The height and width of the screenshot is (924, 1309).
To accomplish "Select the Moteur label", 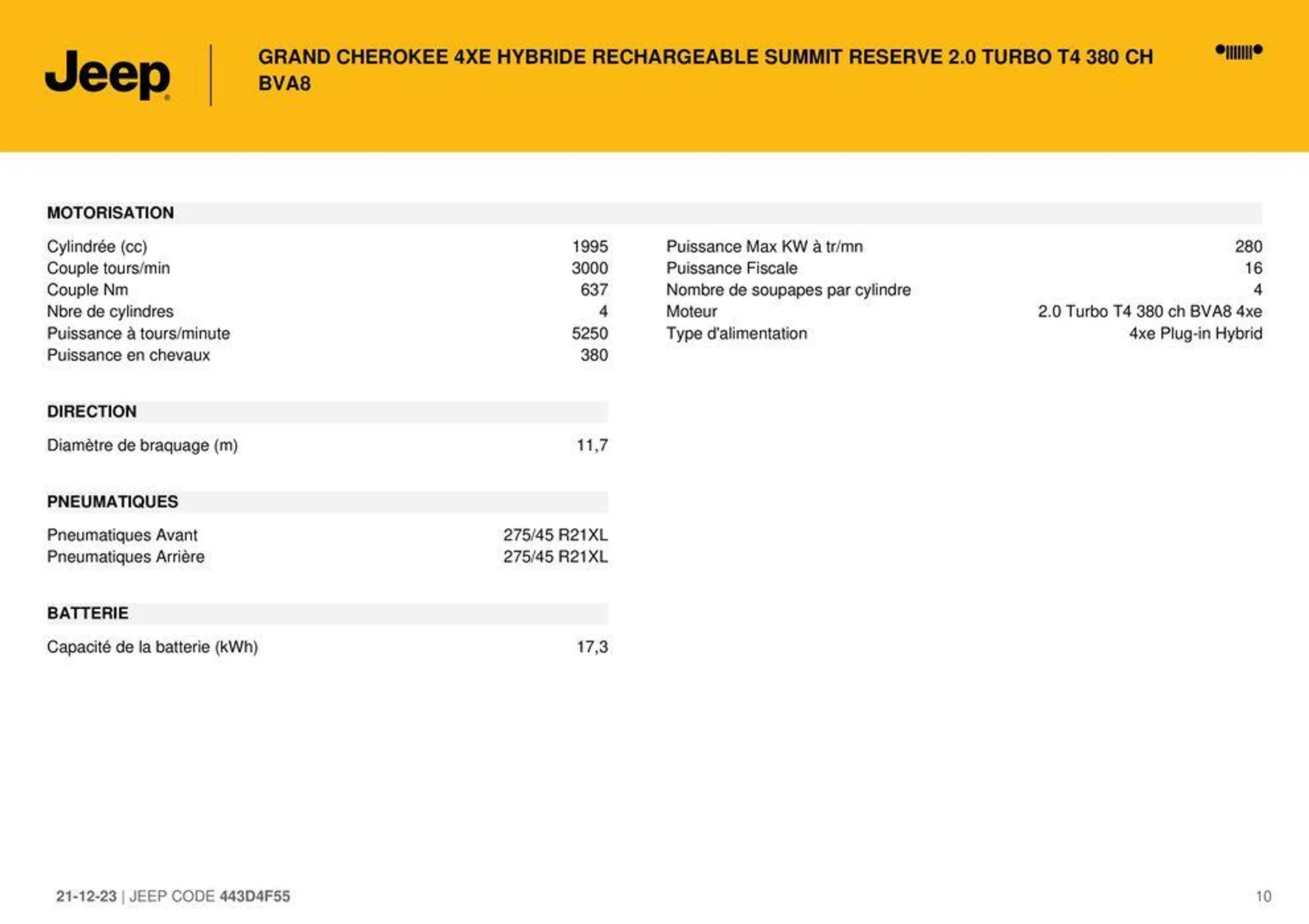I will (691, 312).
